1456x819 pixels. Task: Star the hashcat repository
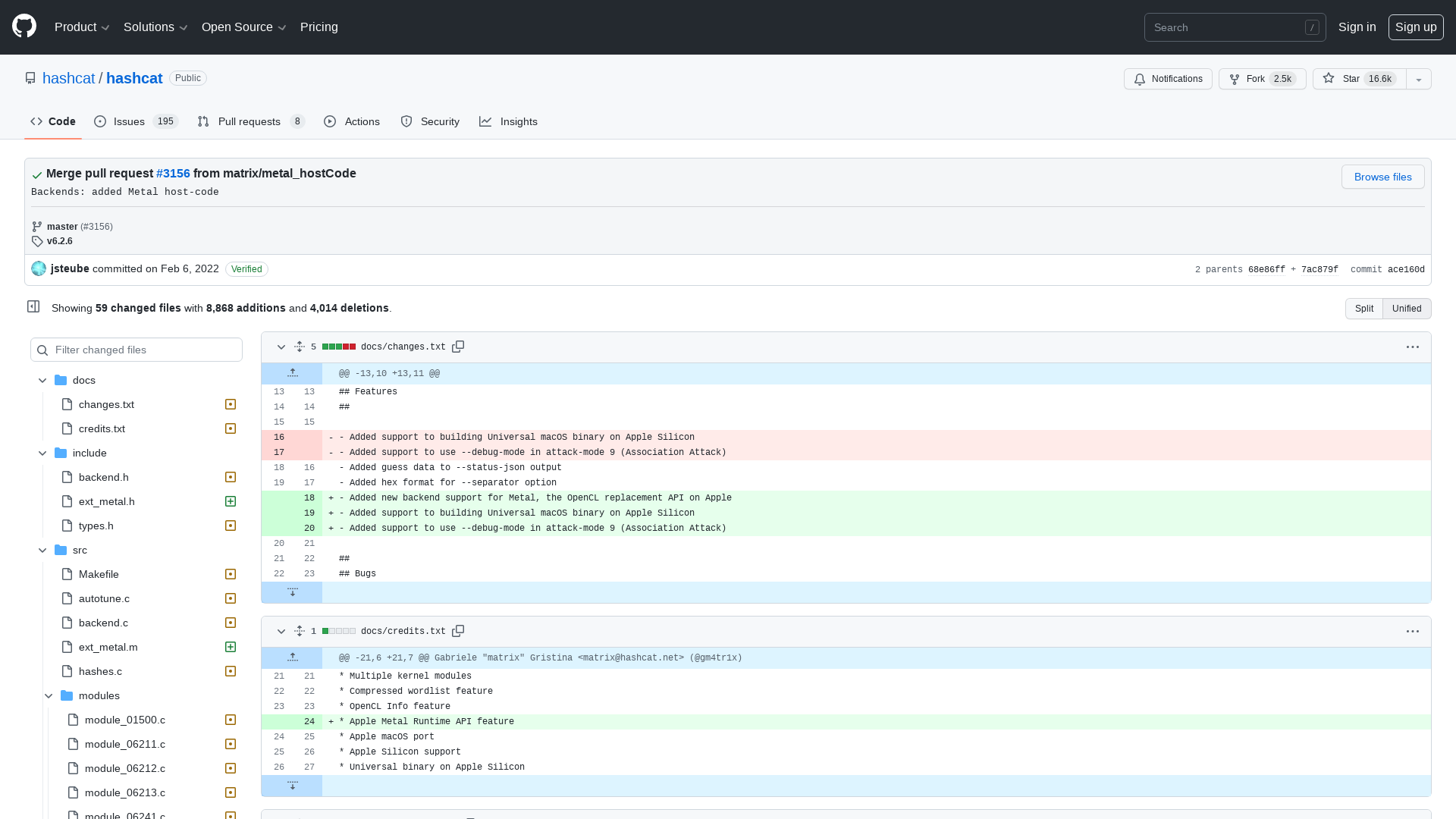coord(1360,79)
